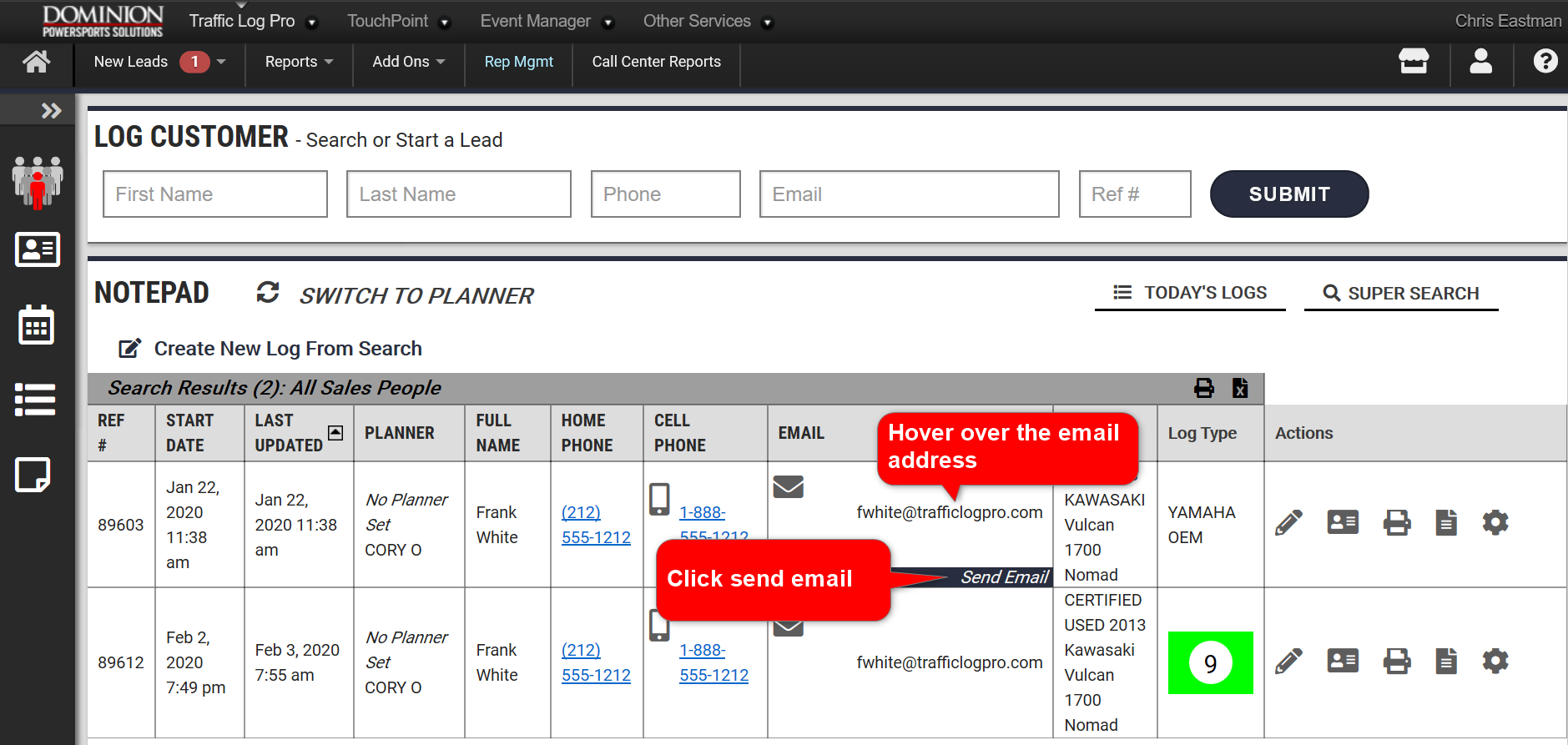1568x745 pixels.
Task: Focus the Last Name field
Action: coord(459,194)
